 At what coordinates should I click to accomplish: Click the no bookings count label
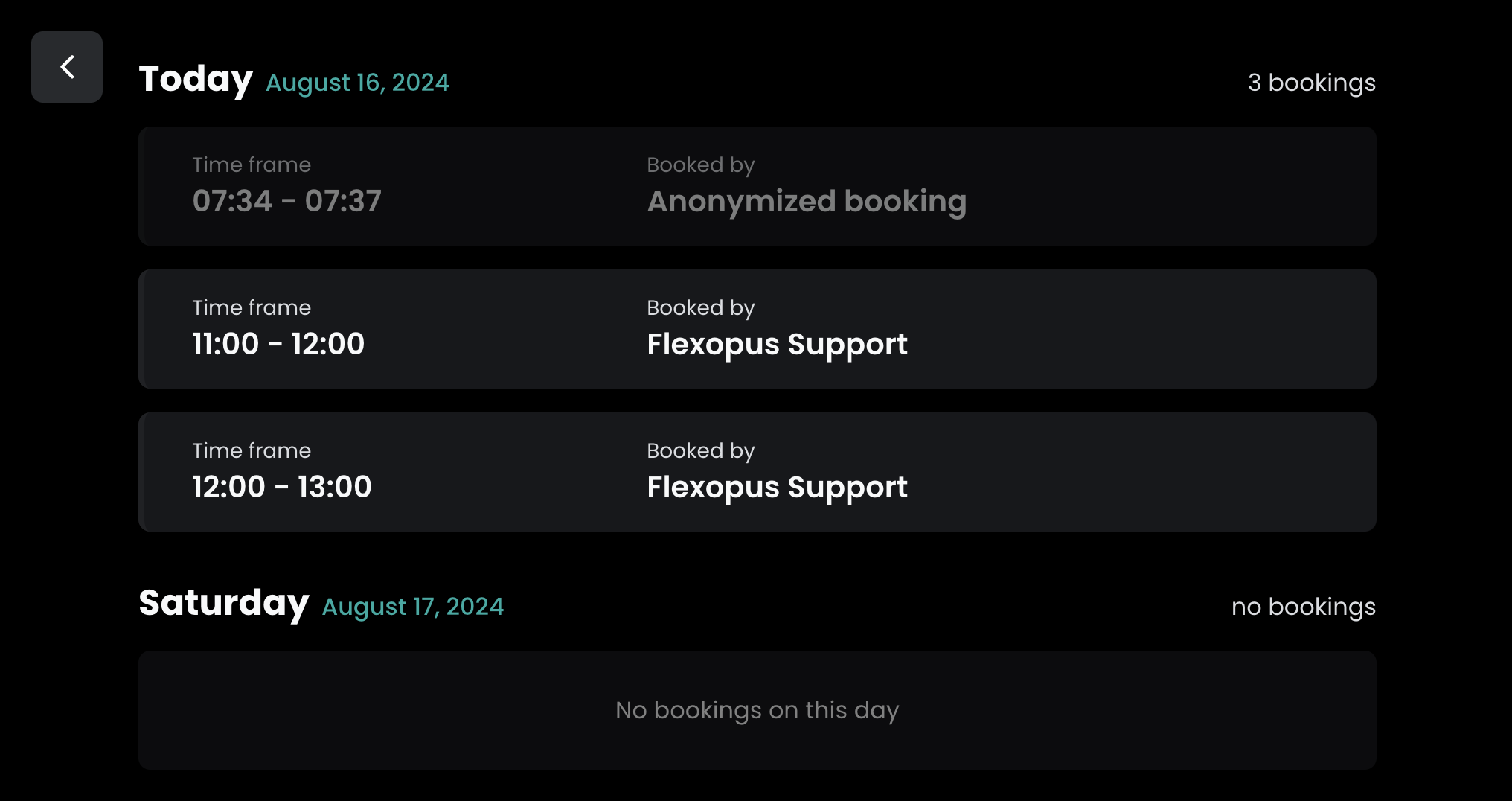[x=1303, y=607]
